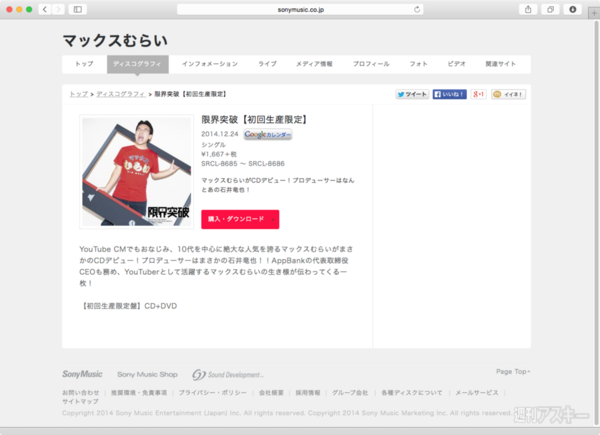Open the Share menu icon

(528, 9)
